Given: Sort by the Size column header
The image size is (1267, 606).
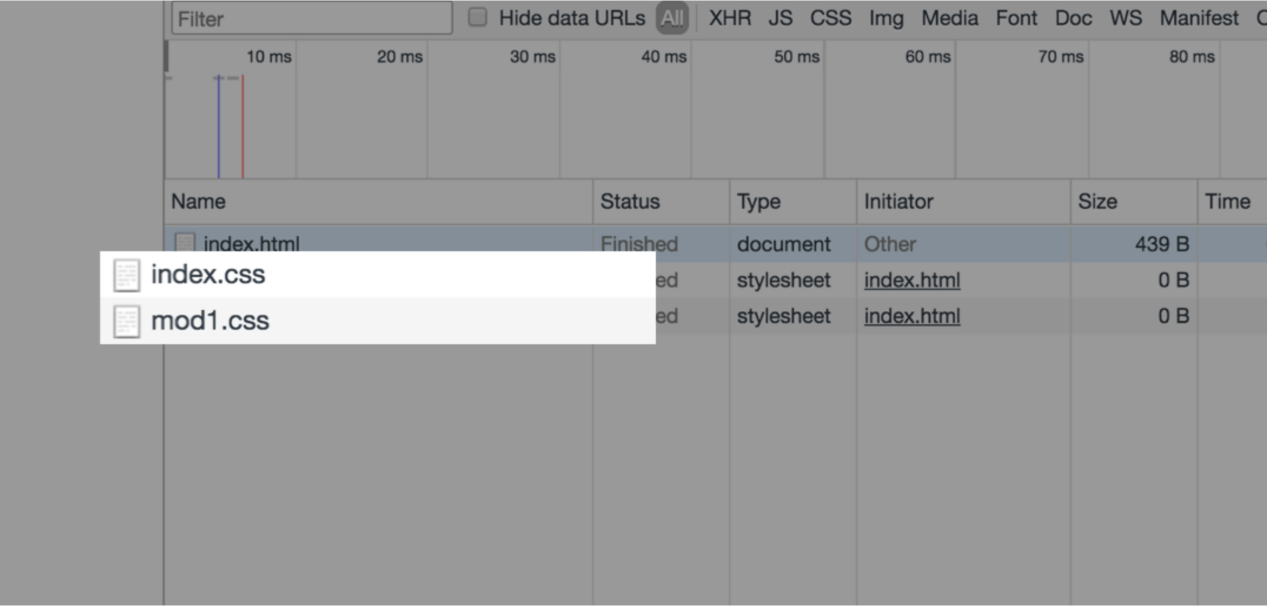Looking at the screenshot, I should (x=1134, y=202).
